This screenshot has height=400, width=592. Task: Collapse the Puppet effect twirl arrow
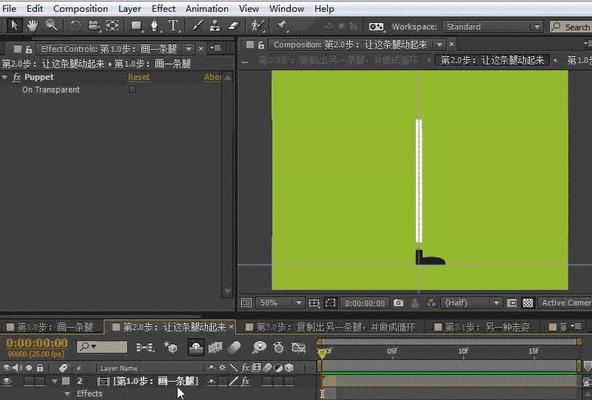coord(5,77)
